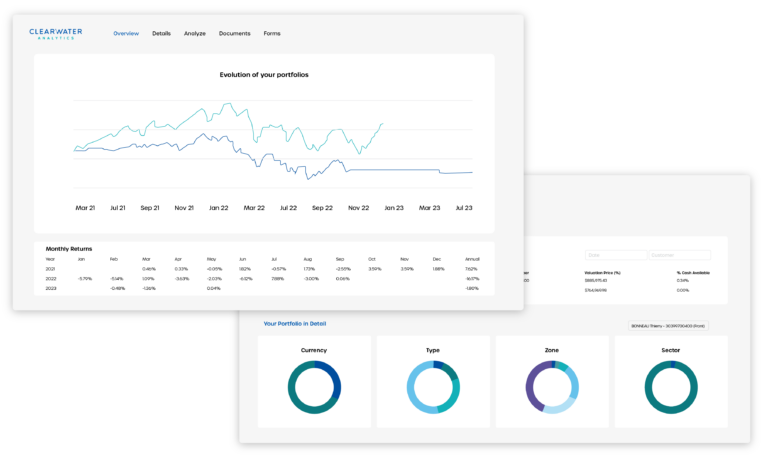
Task: Open the Overview tab
Action: pyautogui.click(x=126, y=34)
